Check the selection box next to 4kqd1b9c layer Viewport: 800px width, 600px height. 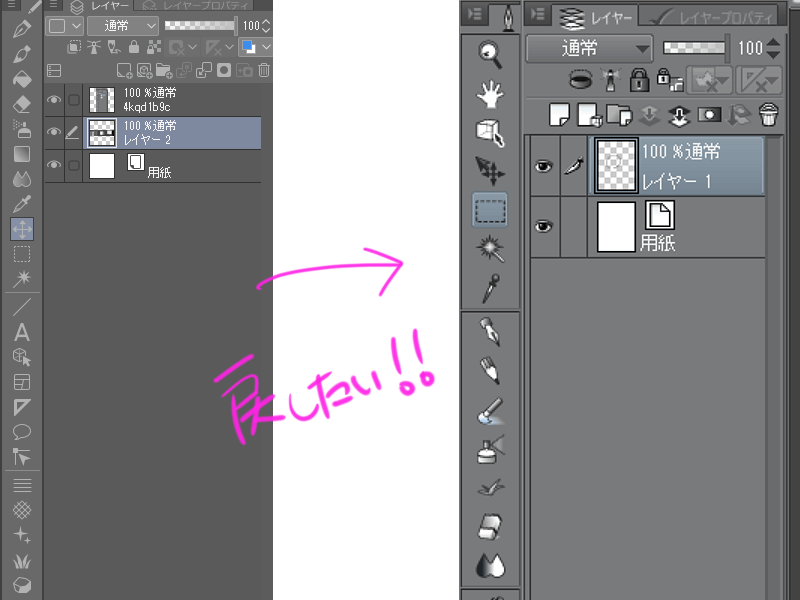pyautogui.click(x=74, y=99)
